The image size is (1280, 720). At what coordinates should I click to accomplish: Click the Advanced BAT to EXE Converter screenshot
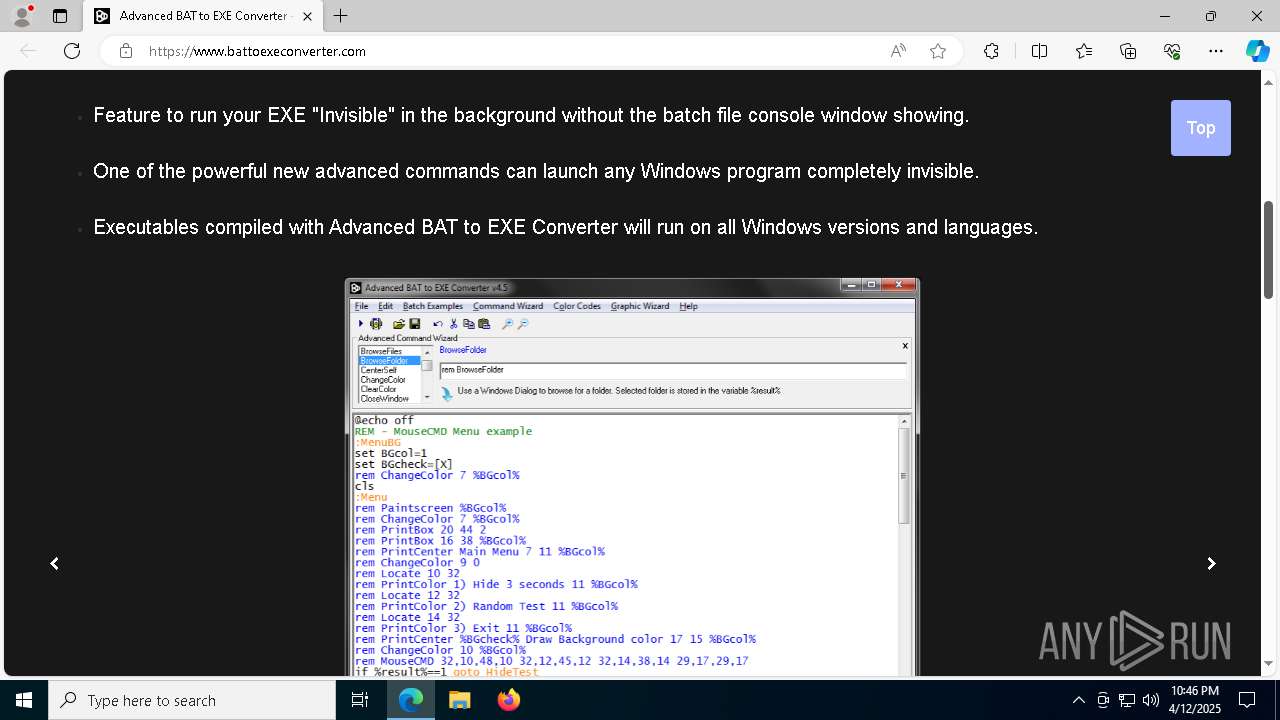click(x=632, y=477)
